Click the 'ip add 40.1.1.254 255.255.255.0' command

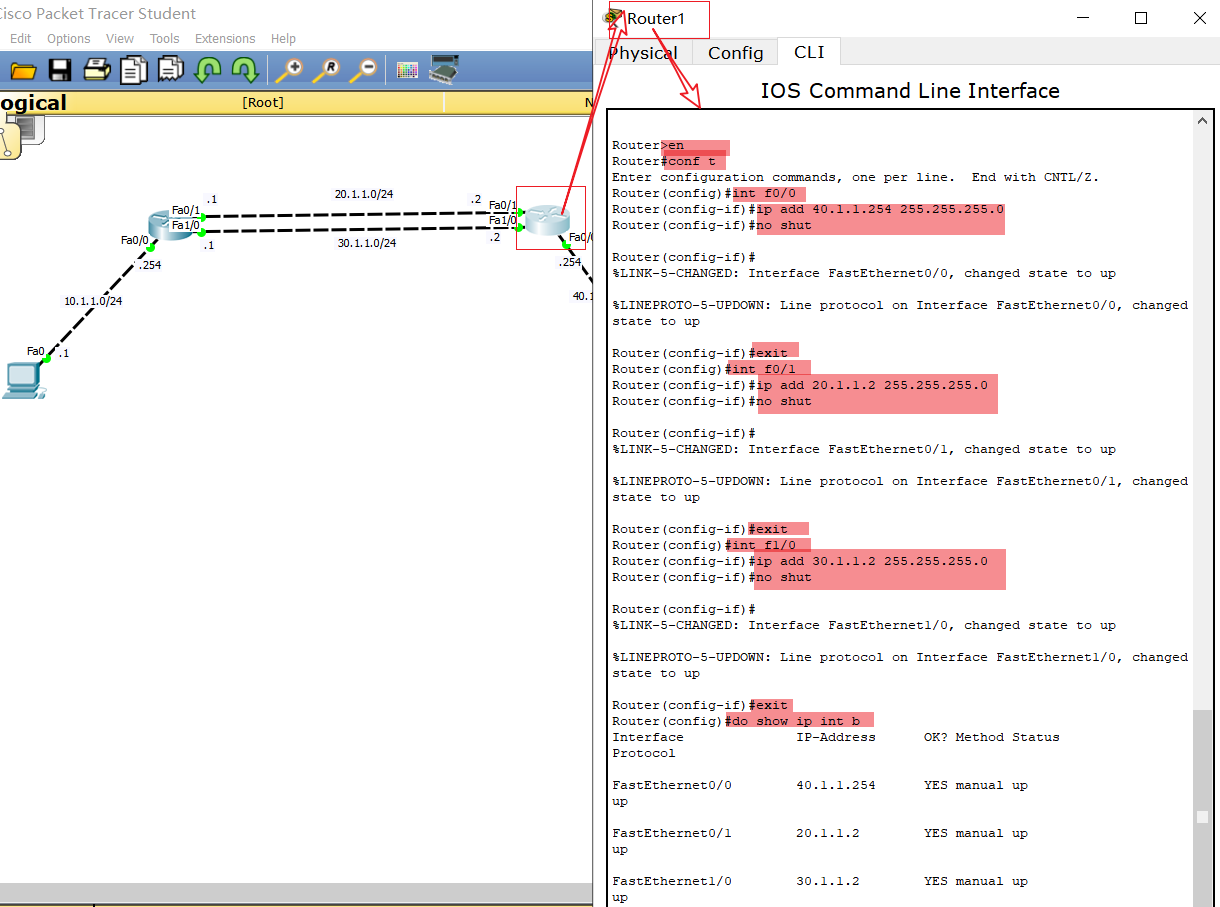[880, 209]
